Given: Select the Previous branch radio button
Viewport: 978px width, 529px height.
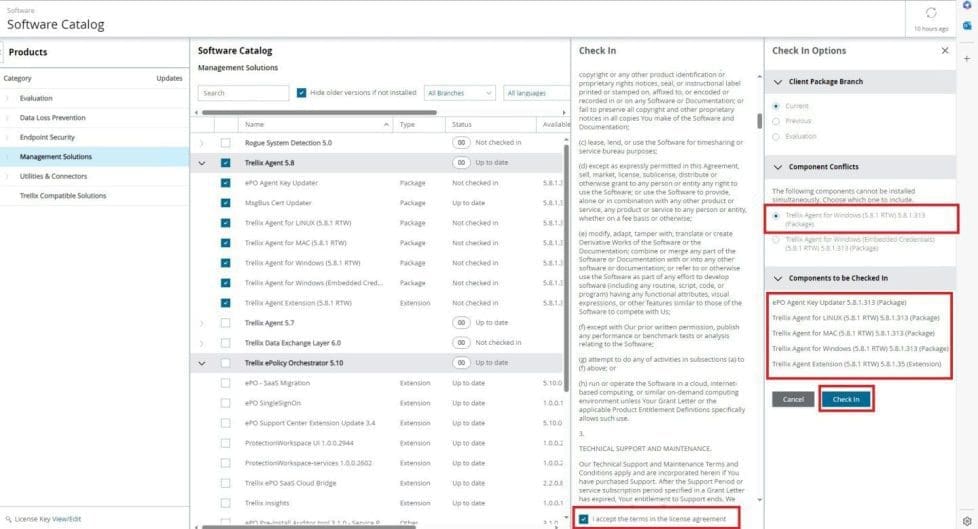Looking at the screenshot, I should tap(776, 121).
